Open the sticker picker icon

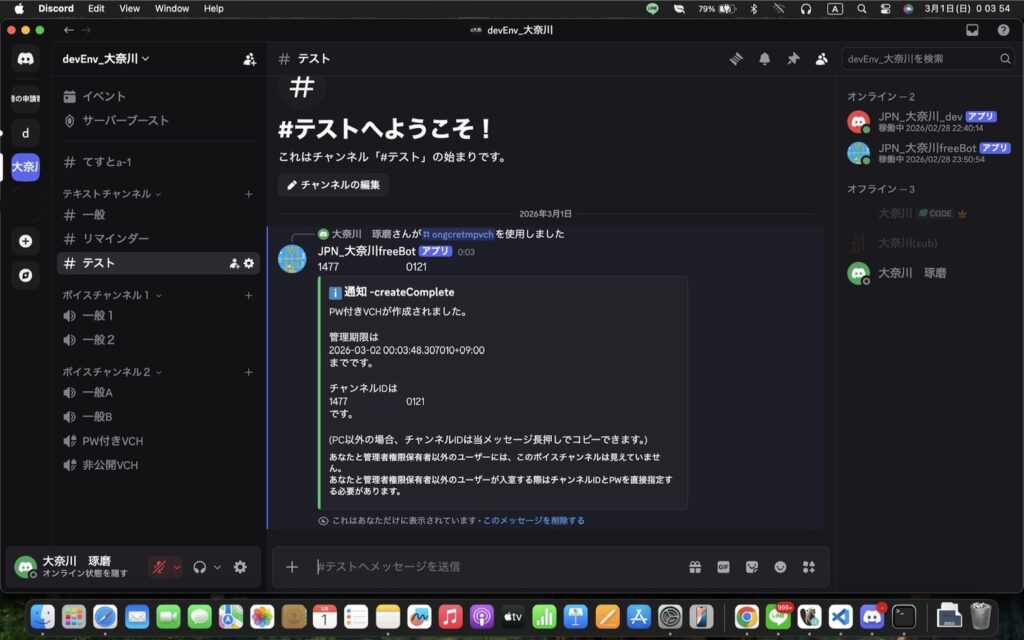pyautogui.click(x=751, y=567)
